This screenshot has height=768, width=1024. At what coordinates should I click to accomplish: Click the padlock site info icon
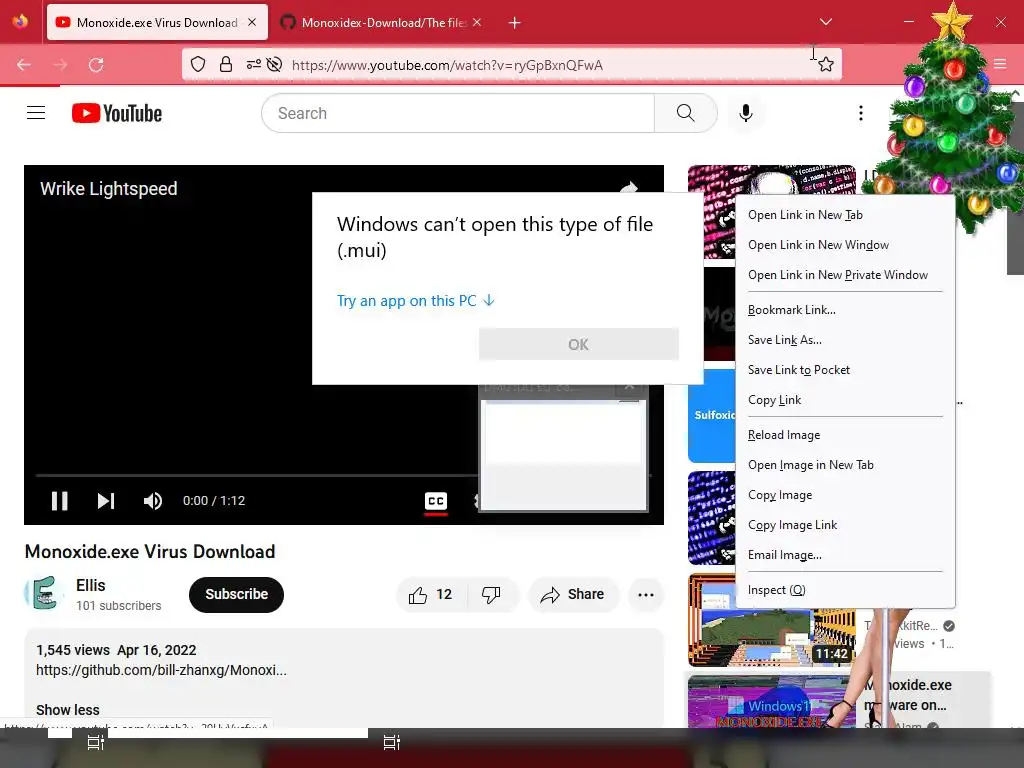[x=226, y=65]
